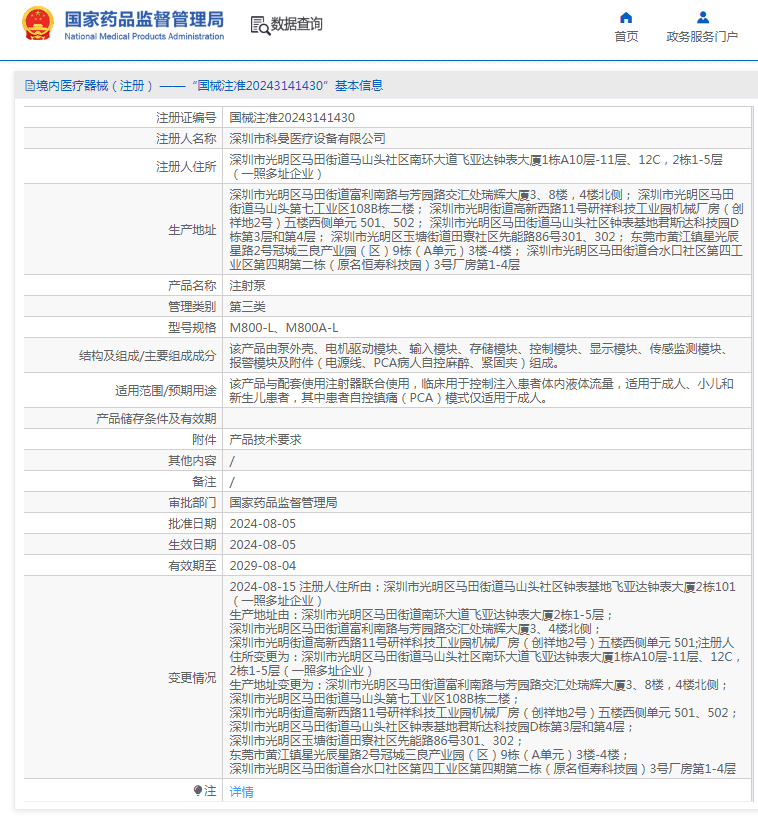
Task: Select the registration number 国械注准20243141430 value
Action: (x=292, y=118)
